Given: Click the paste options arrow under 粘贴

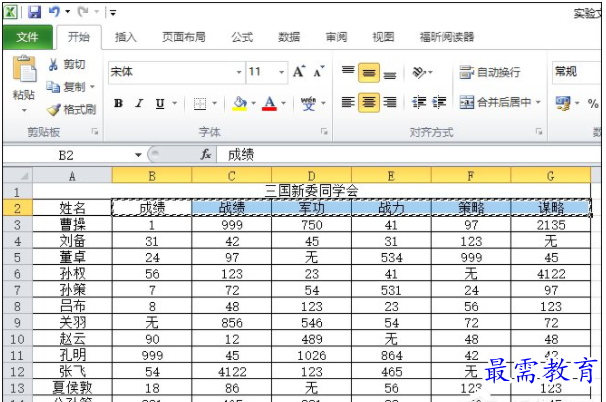Looking at the screenshot, I should (x=24, y=111).
